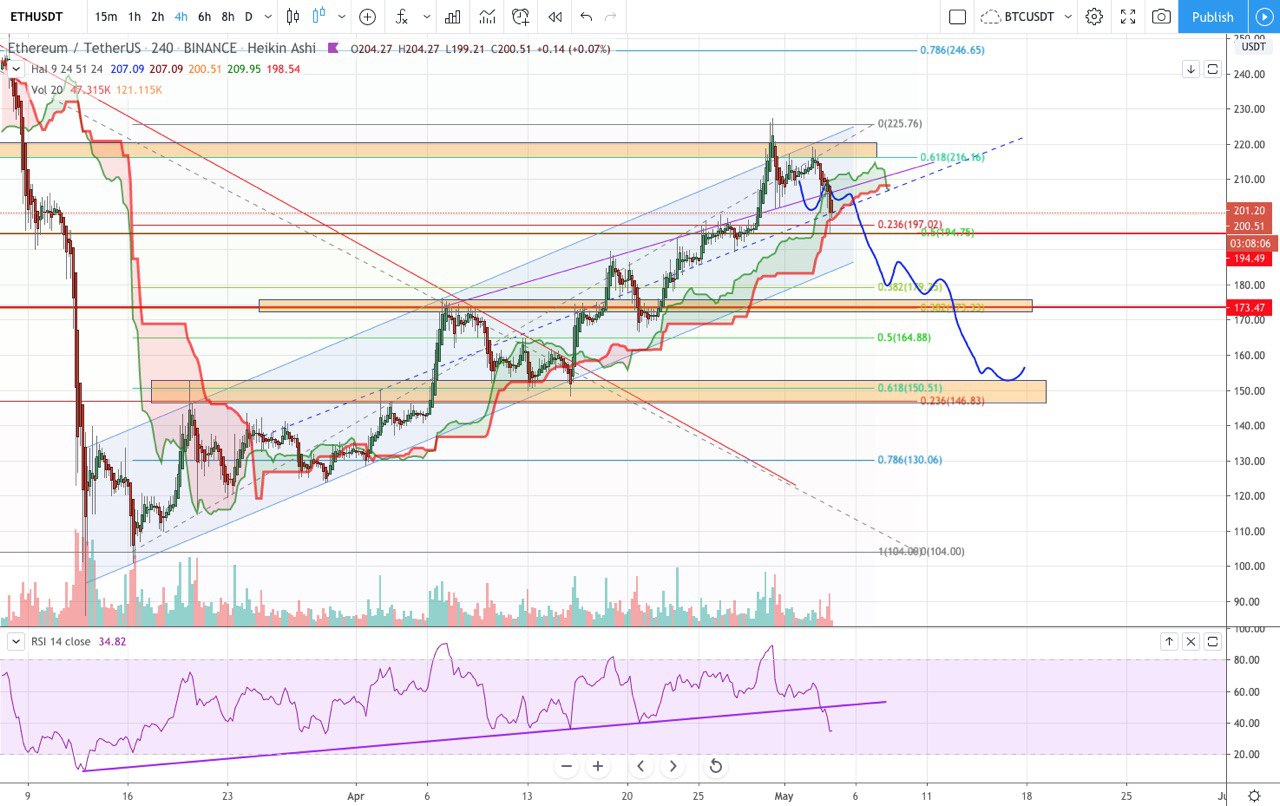
Task: Open the Strategy icon left of alert
Action: [487, 16]
